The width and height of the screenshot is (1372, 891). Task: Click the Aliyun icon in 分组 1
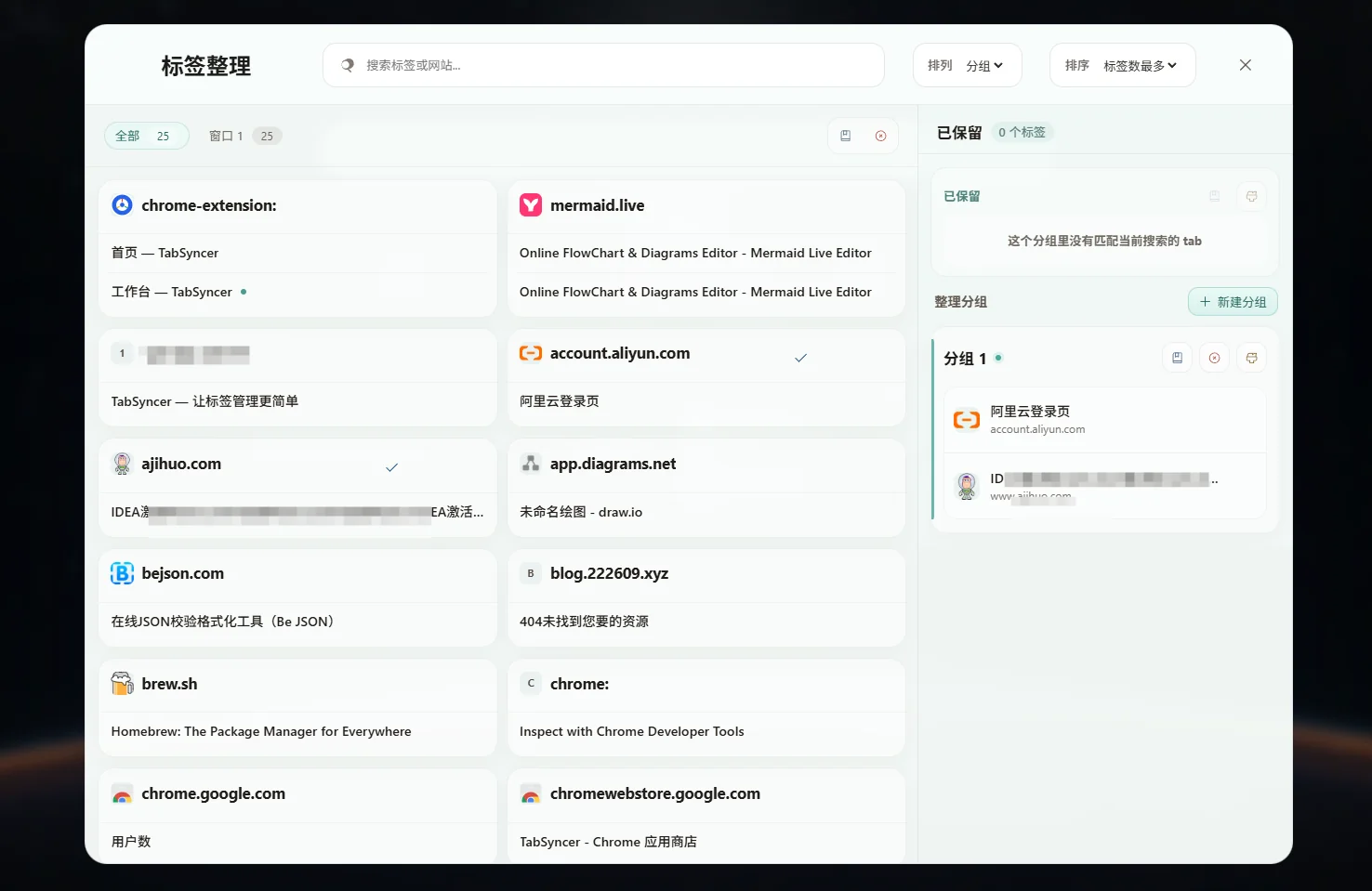point(967,420)
